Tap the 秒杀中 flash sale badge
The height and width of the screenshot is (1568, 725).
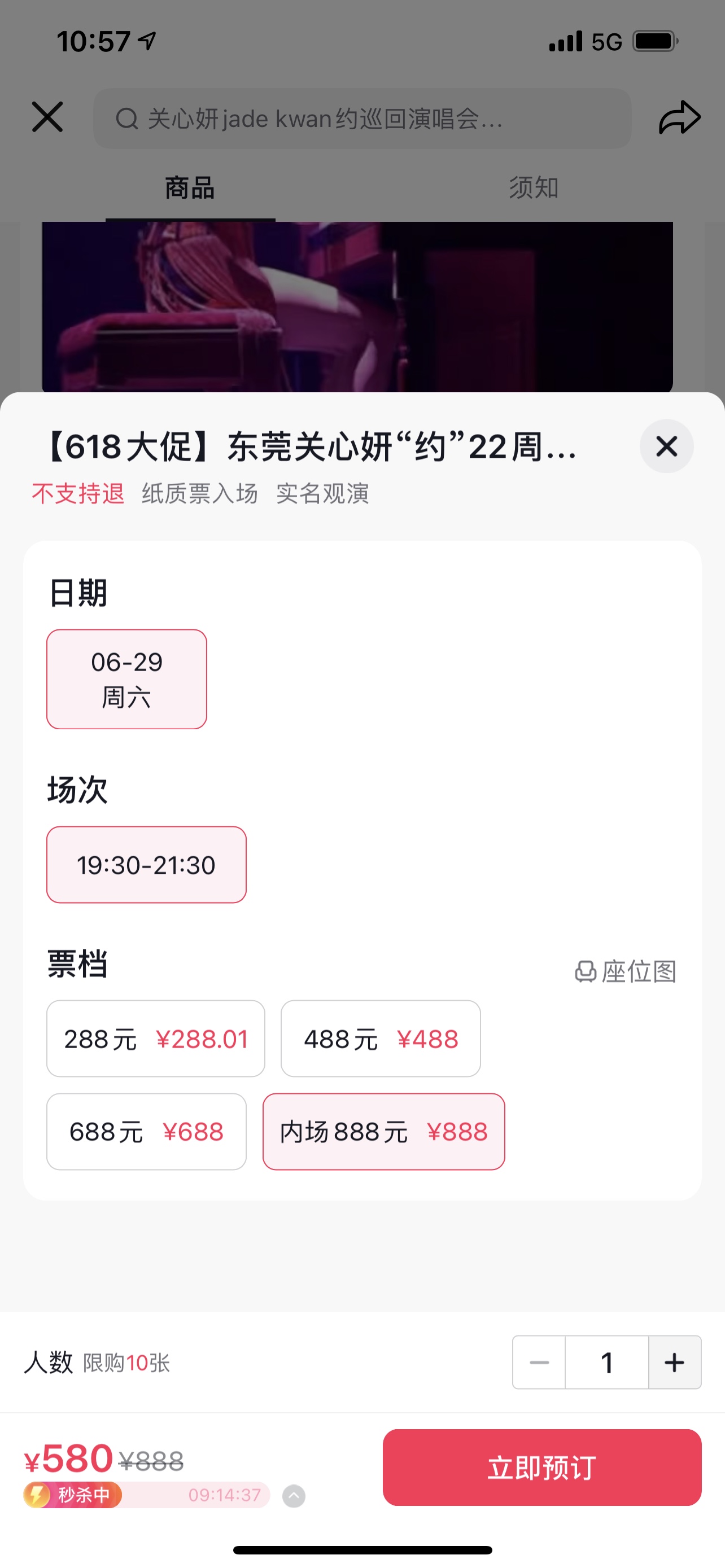click(73, 1495)
